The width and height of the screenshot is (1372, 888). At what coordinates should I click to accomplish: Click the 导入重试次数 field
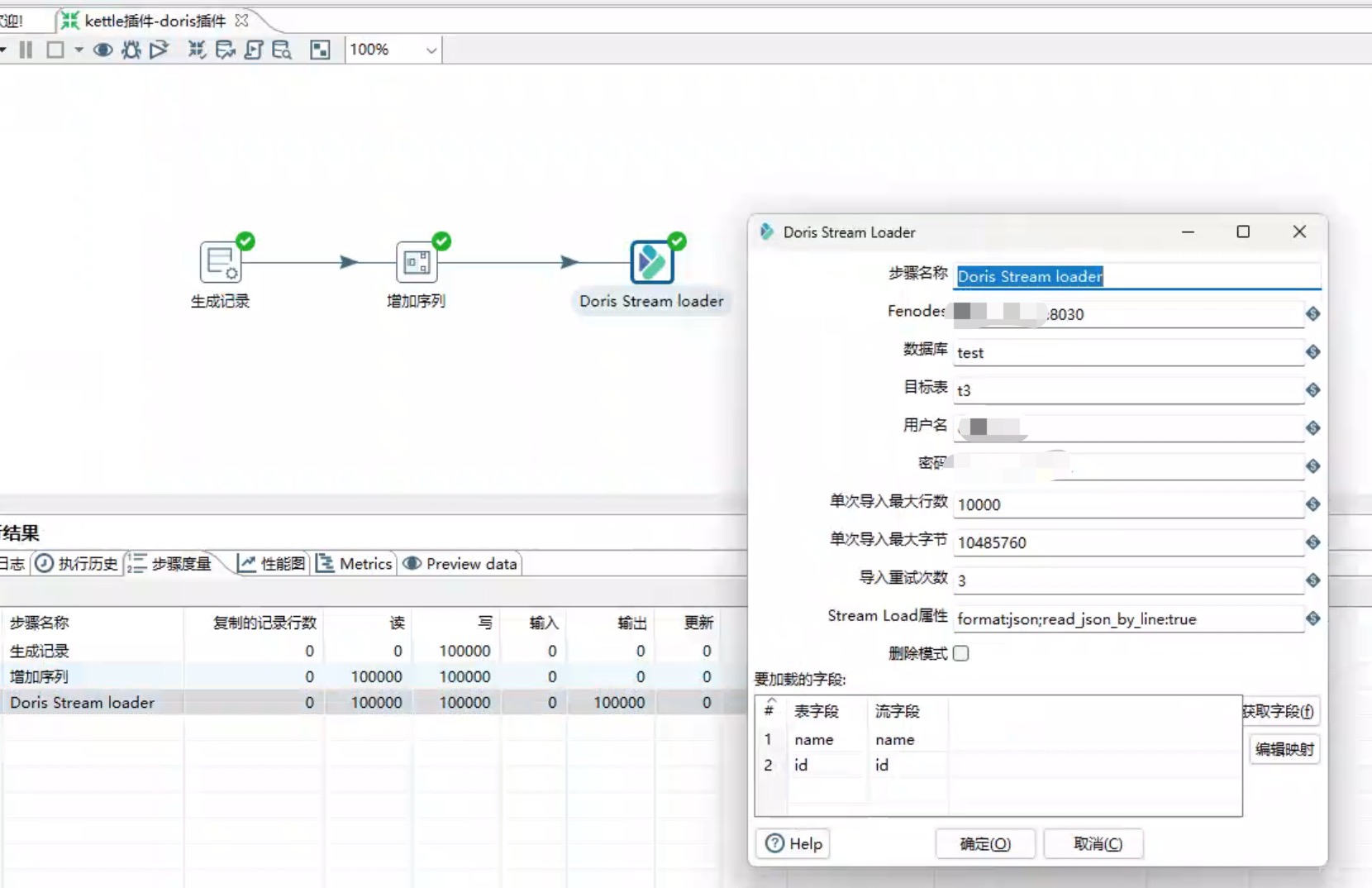(x=1128, y=580)
